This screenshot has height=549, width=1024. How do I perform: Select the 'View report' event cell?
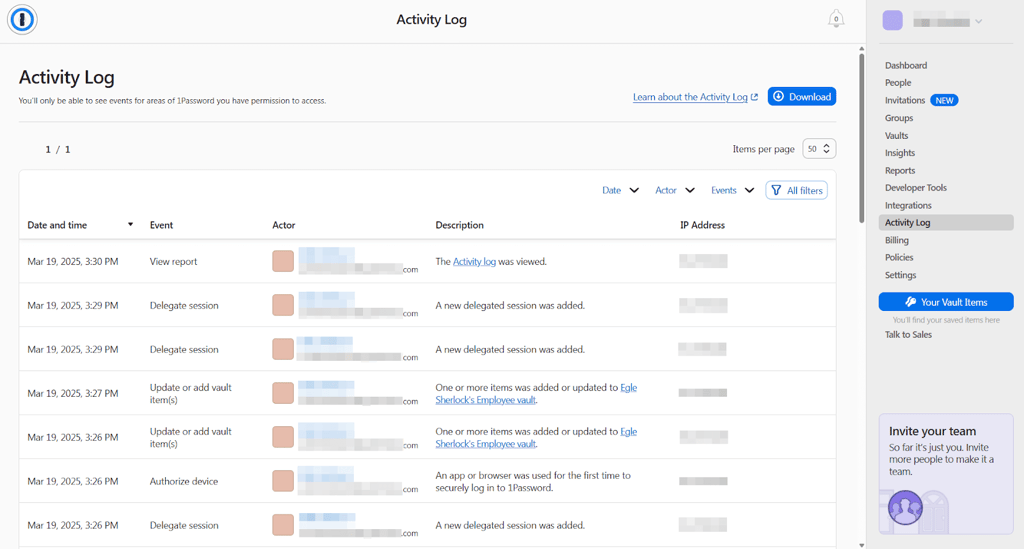[x=173, y=262]
